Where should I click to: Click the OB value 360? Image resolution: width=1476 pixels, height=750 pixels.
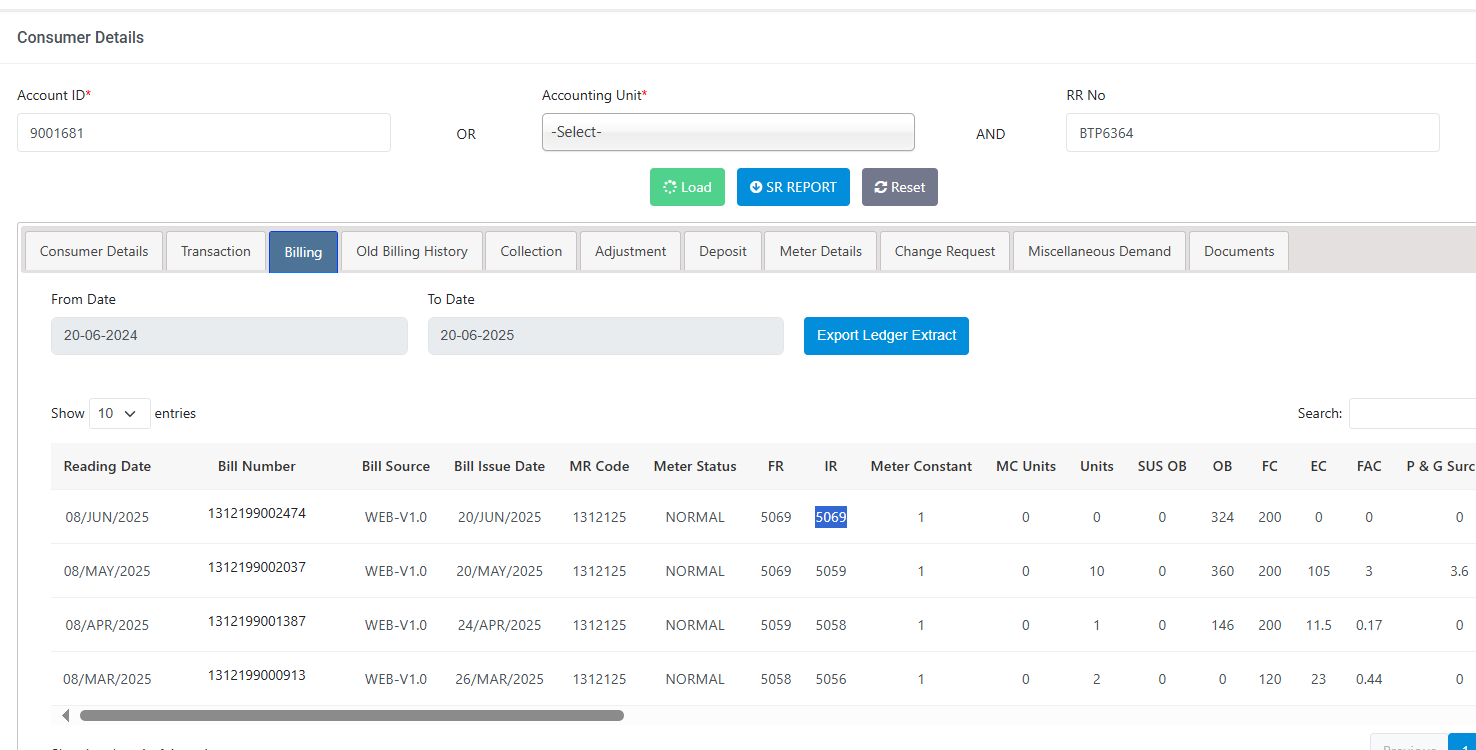tap(1222, 571)
